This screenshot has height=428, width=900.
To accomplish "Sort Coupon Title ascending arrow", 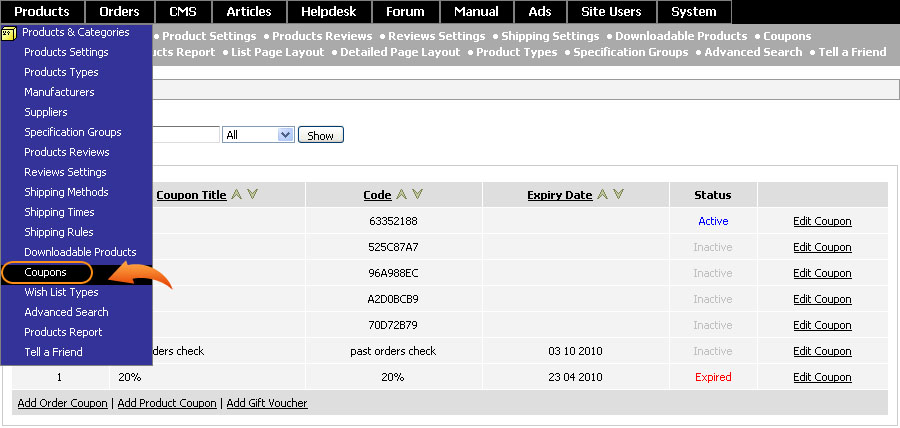I will [236, 194].
